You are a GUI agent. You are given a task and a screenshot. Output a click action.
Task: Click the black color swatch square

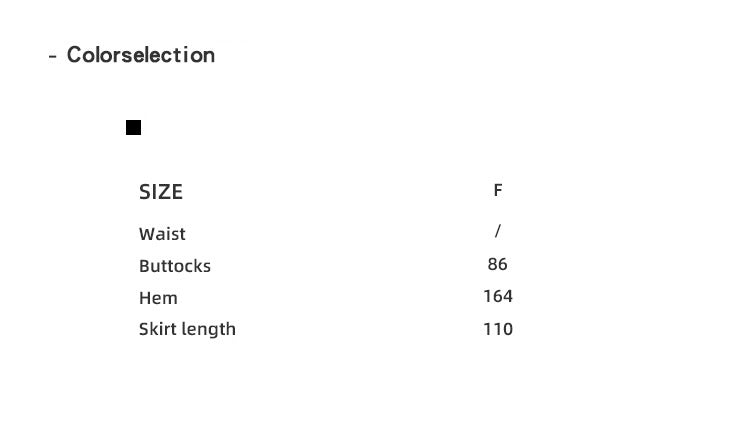pyautogui.click(x=134, y=127)
